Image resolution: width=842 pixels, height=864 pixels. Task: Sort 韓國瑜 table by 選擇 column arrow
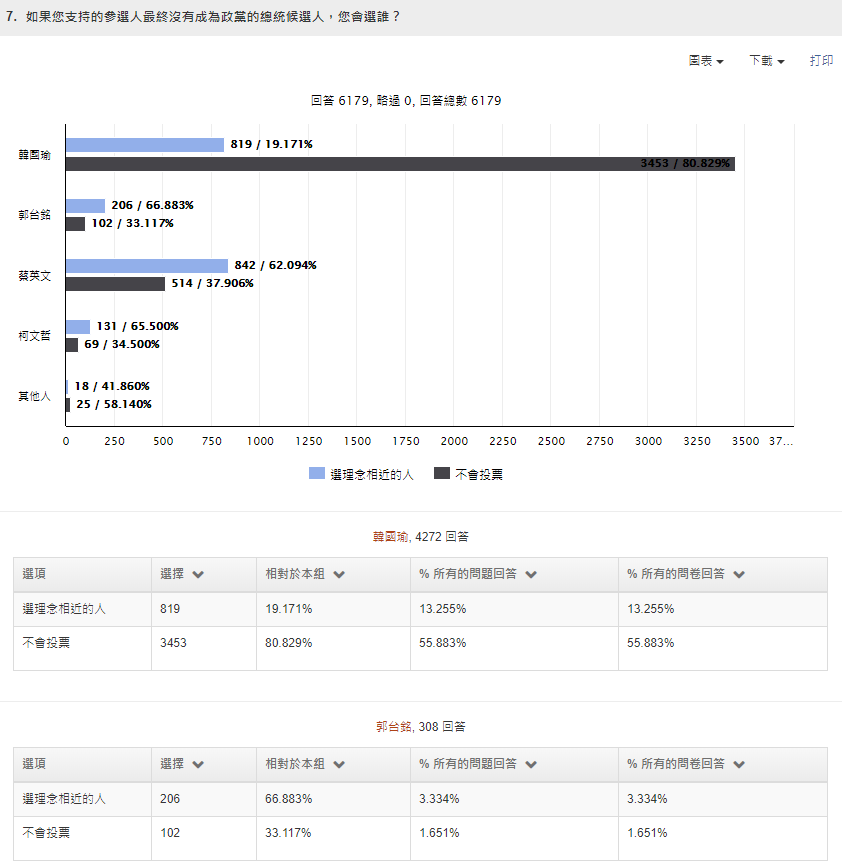[198, 575]
